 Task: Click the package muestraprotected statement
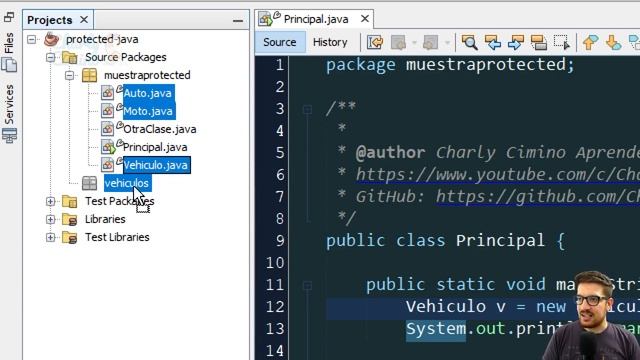tap(450, 64)
